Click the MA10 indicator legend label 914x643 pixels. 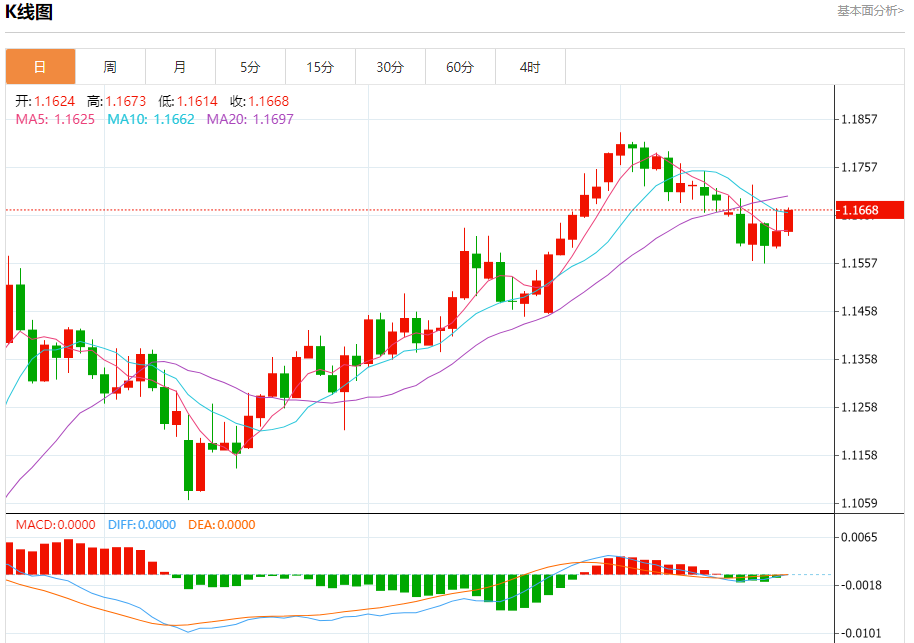coord(150,119)
